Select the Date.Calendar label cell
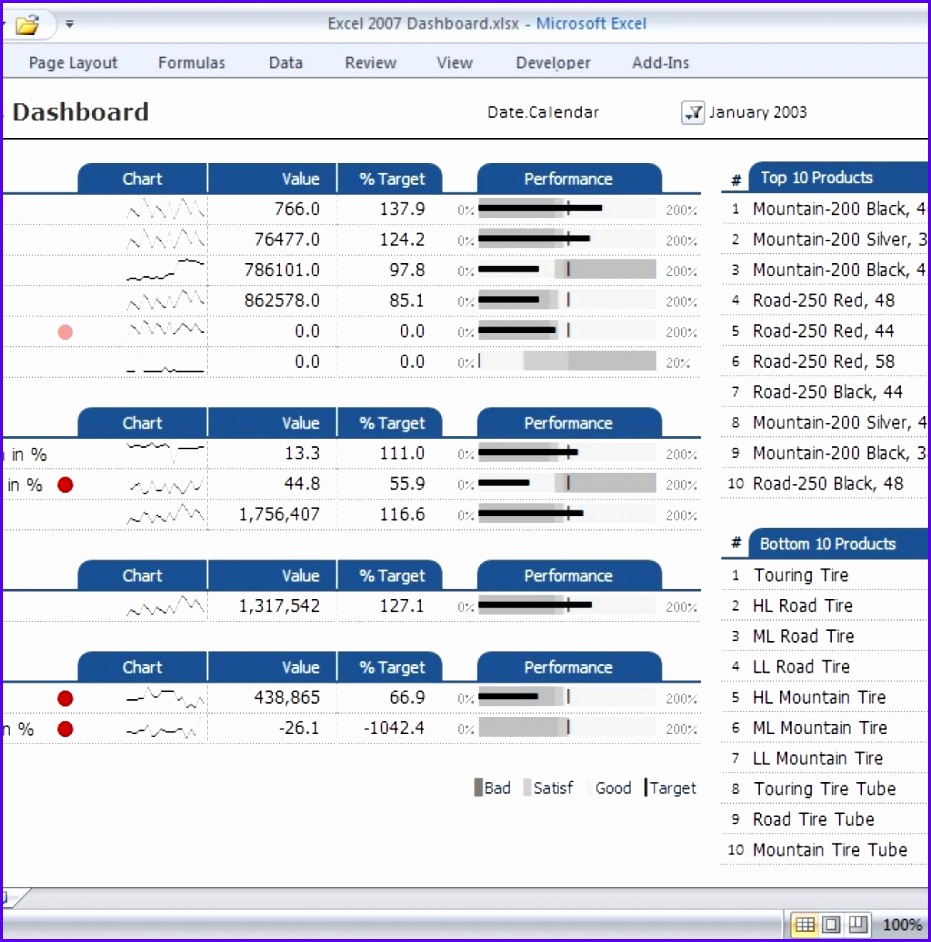Screen dimensions: 931x942 [543, 112]
